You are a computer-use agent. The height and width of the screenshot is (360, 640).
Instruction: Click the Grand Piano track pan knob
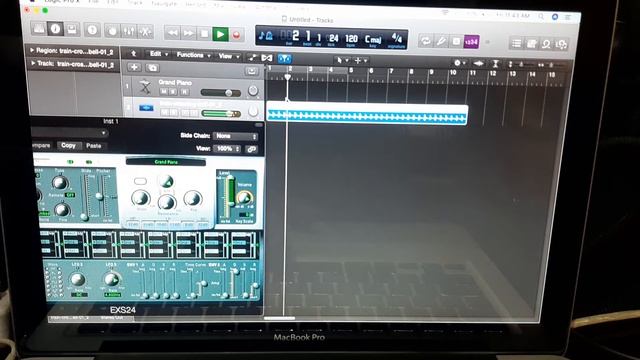point(253,91)
